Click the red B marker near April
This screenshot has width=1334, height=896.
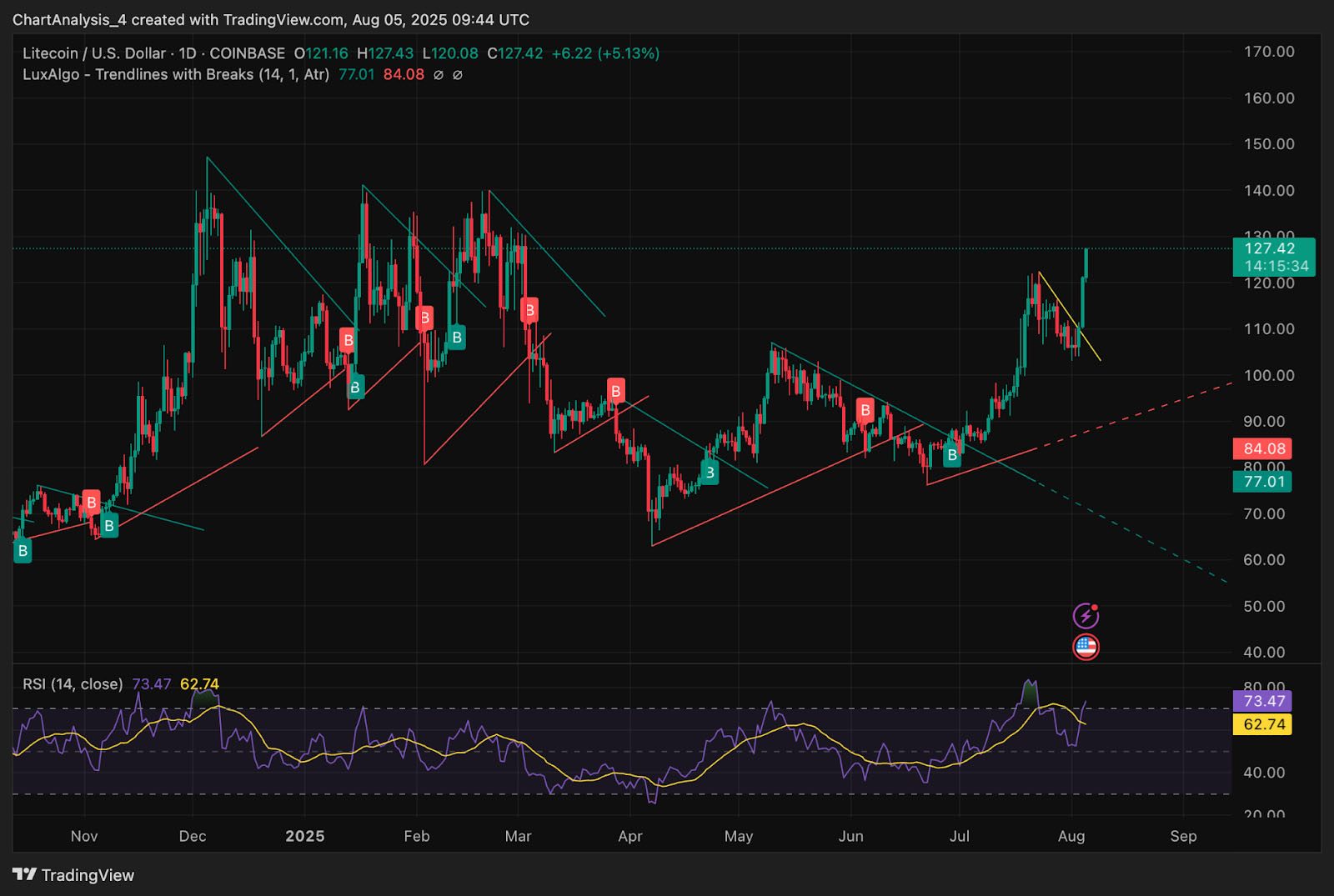tap(615, 391)
